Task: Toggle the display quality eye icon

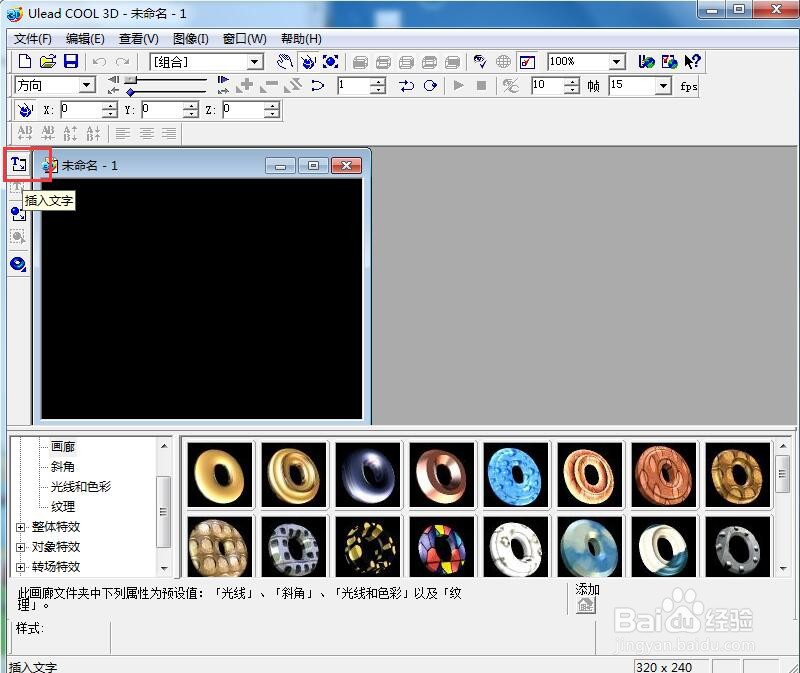Action: tap(480, 62)
